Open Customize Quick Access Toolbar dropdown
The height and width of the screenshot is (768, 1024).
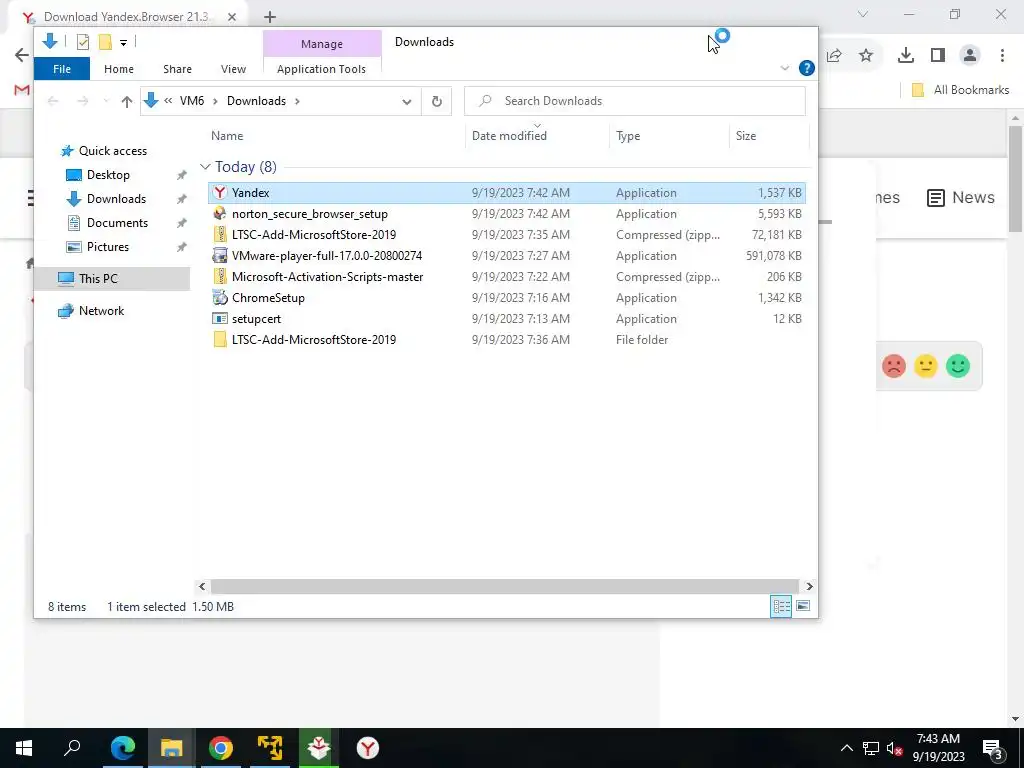click(x=123, y=42)
